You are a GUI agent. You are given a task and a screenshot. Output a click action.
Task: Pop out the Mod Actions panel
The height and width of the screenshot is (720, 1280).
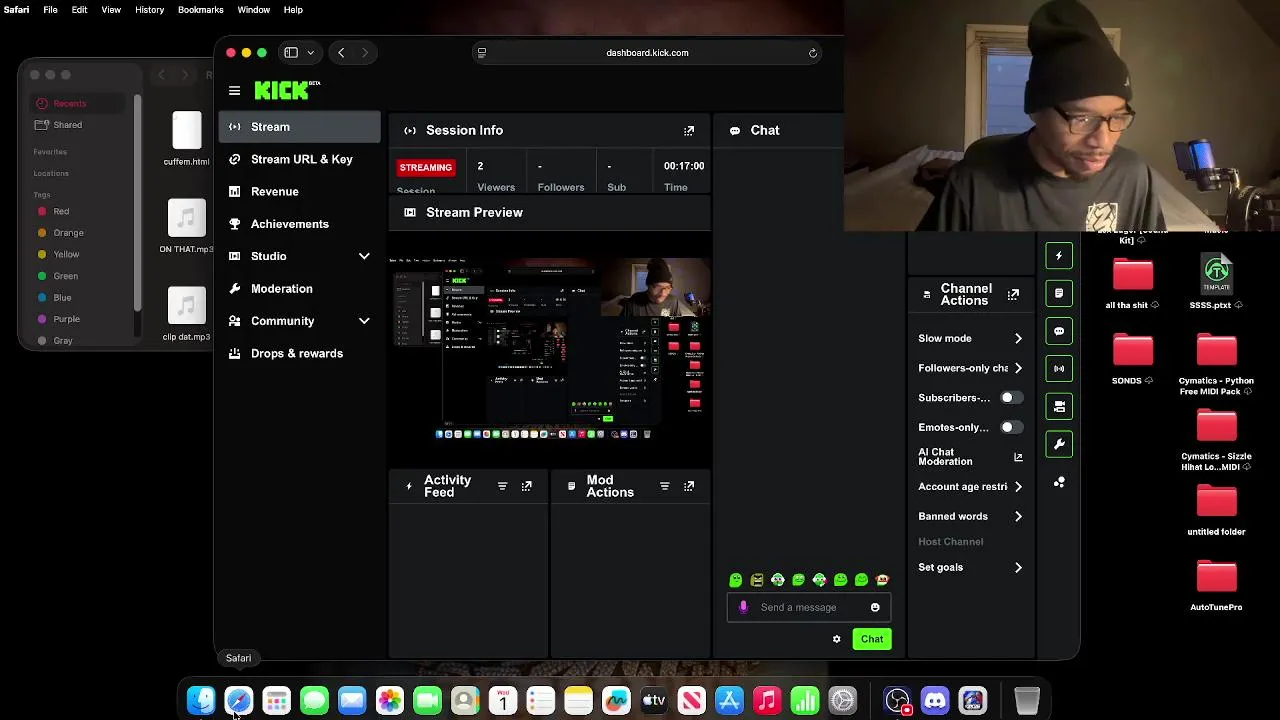click(x=689, y=486)
